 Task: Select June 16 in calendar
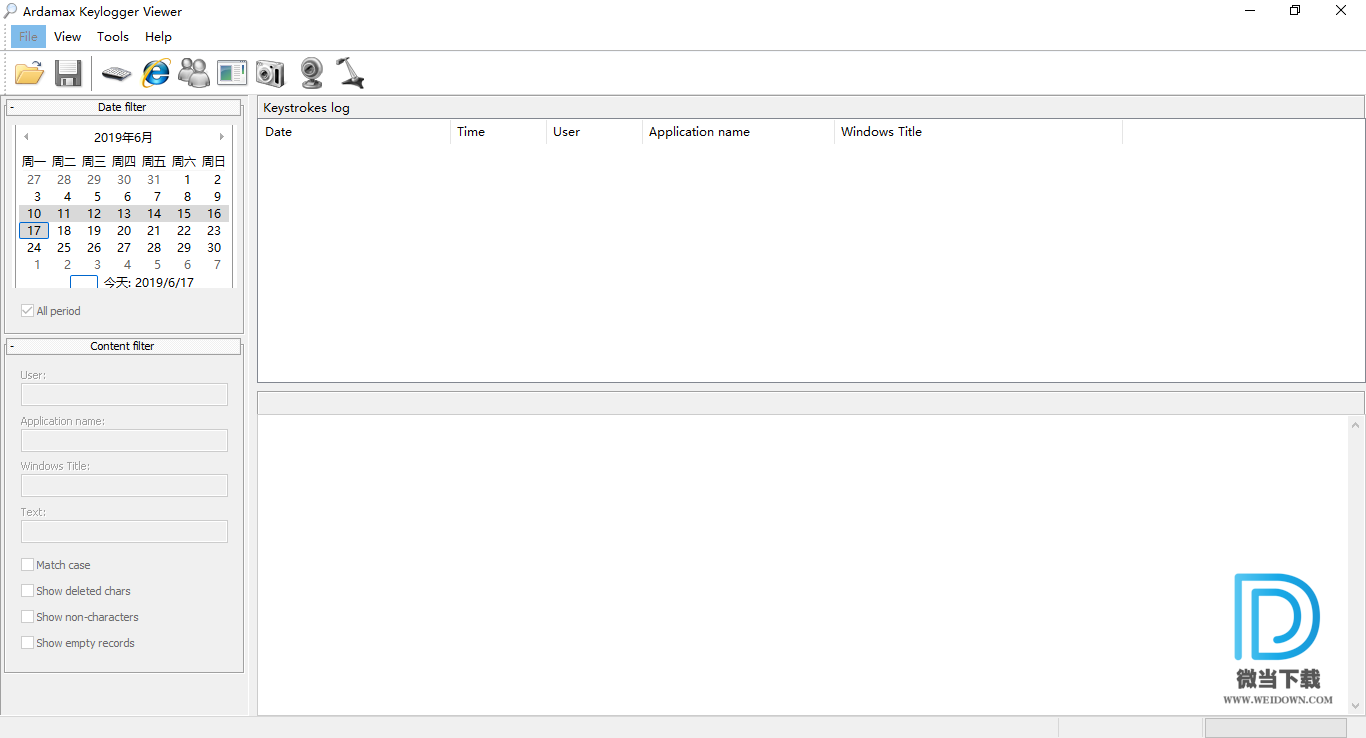tap(214, 214)
